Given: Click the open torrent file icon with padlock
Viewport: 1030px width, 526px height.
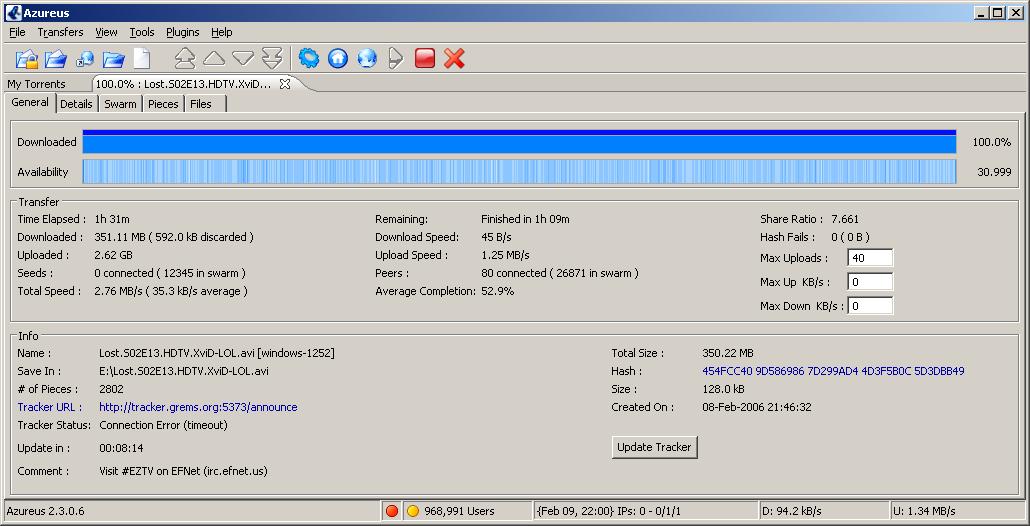Looking at the screenshot, I should [27, 58].
